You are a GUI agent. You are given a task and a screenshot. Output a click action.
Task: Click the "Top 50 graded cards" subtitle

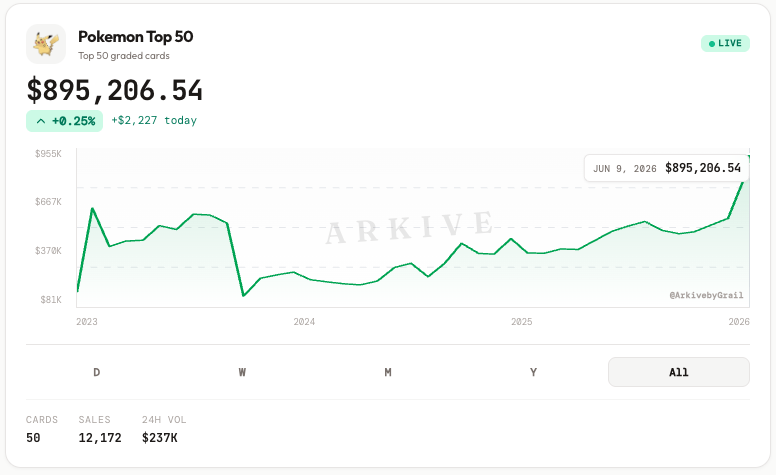(124, 56)
